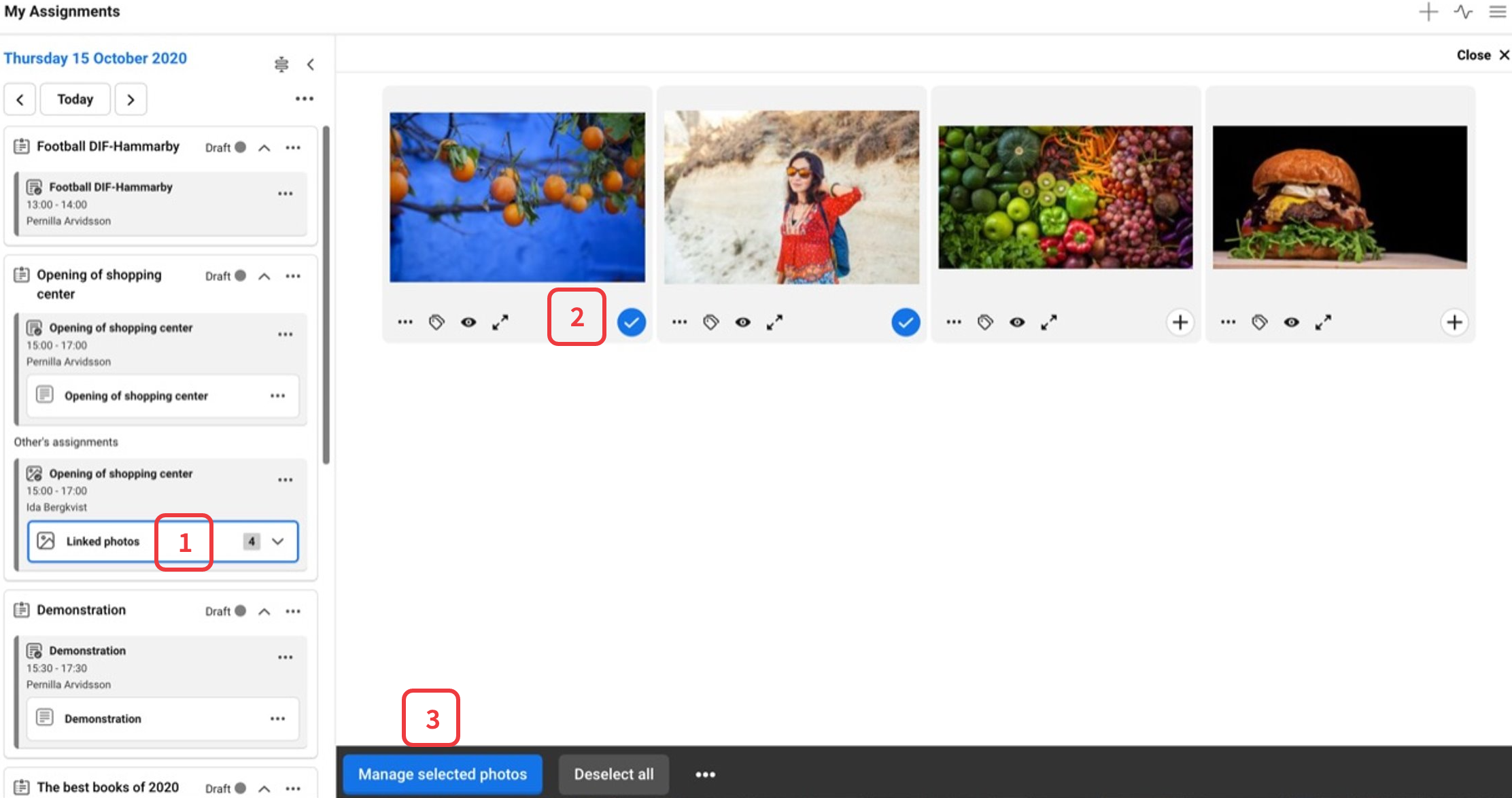This screenshot has height=798, width=1512.
Task: Preview the woman photo via eye icon
Action: [742, 322]
